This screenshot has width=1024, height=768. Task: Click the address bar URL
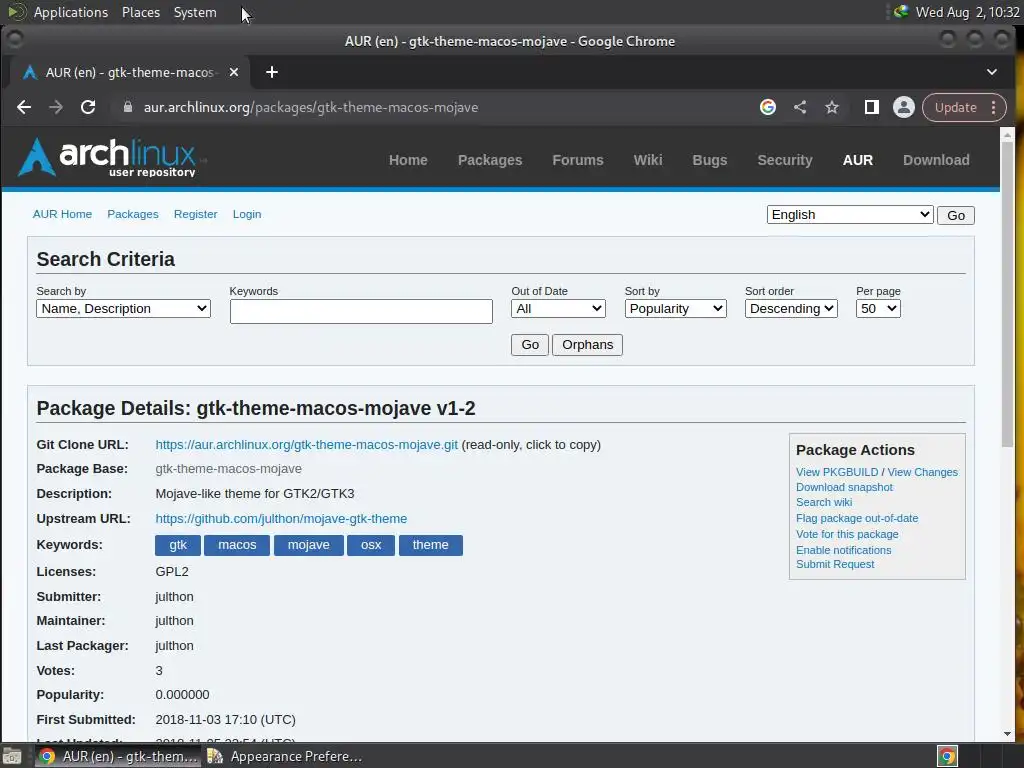pos(311,107)
